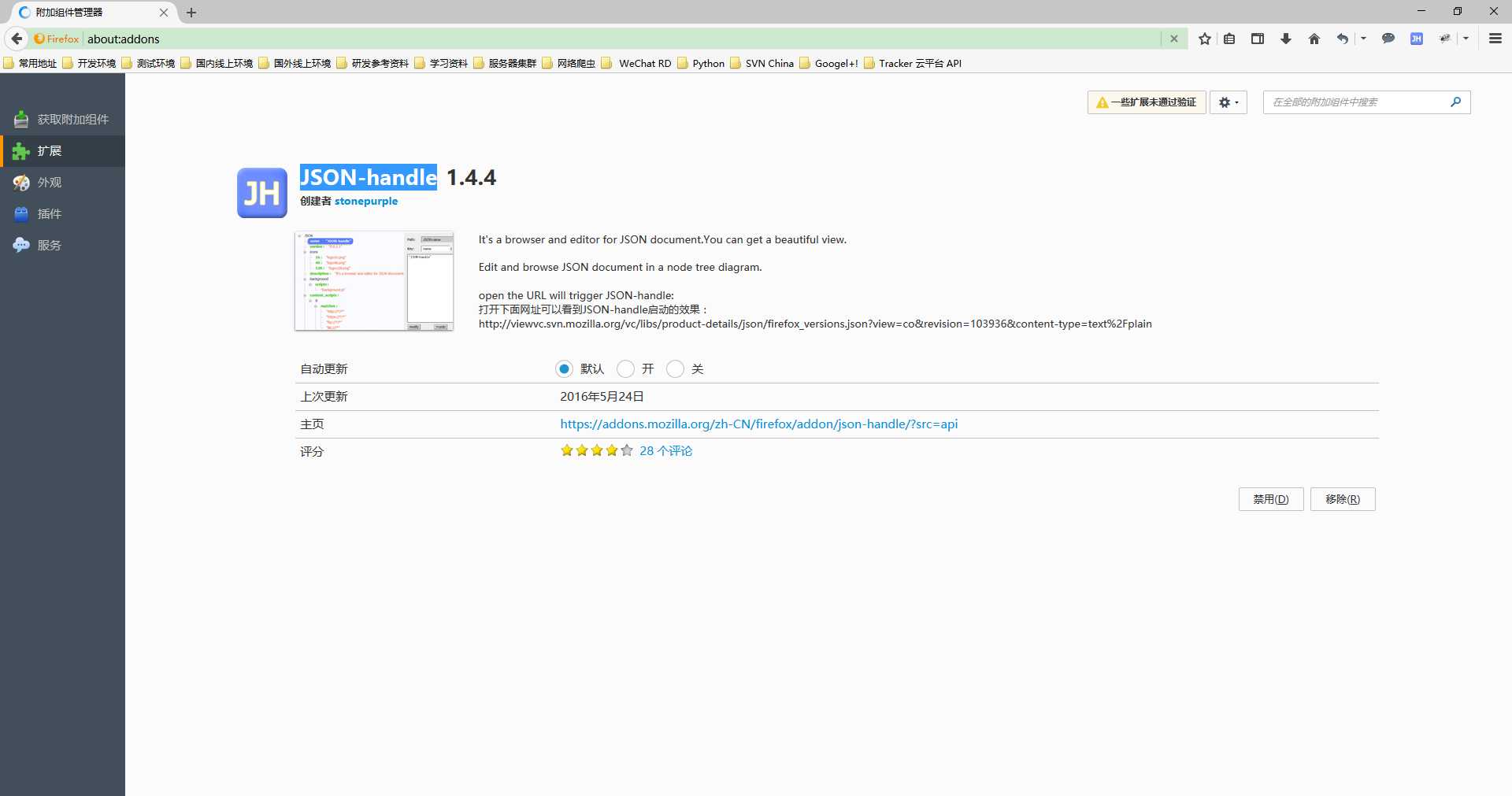Expand the undo arrow dropdown
This screenshot has width=1512, height=796.
pos(1363,39)
